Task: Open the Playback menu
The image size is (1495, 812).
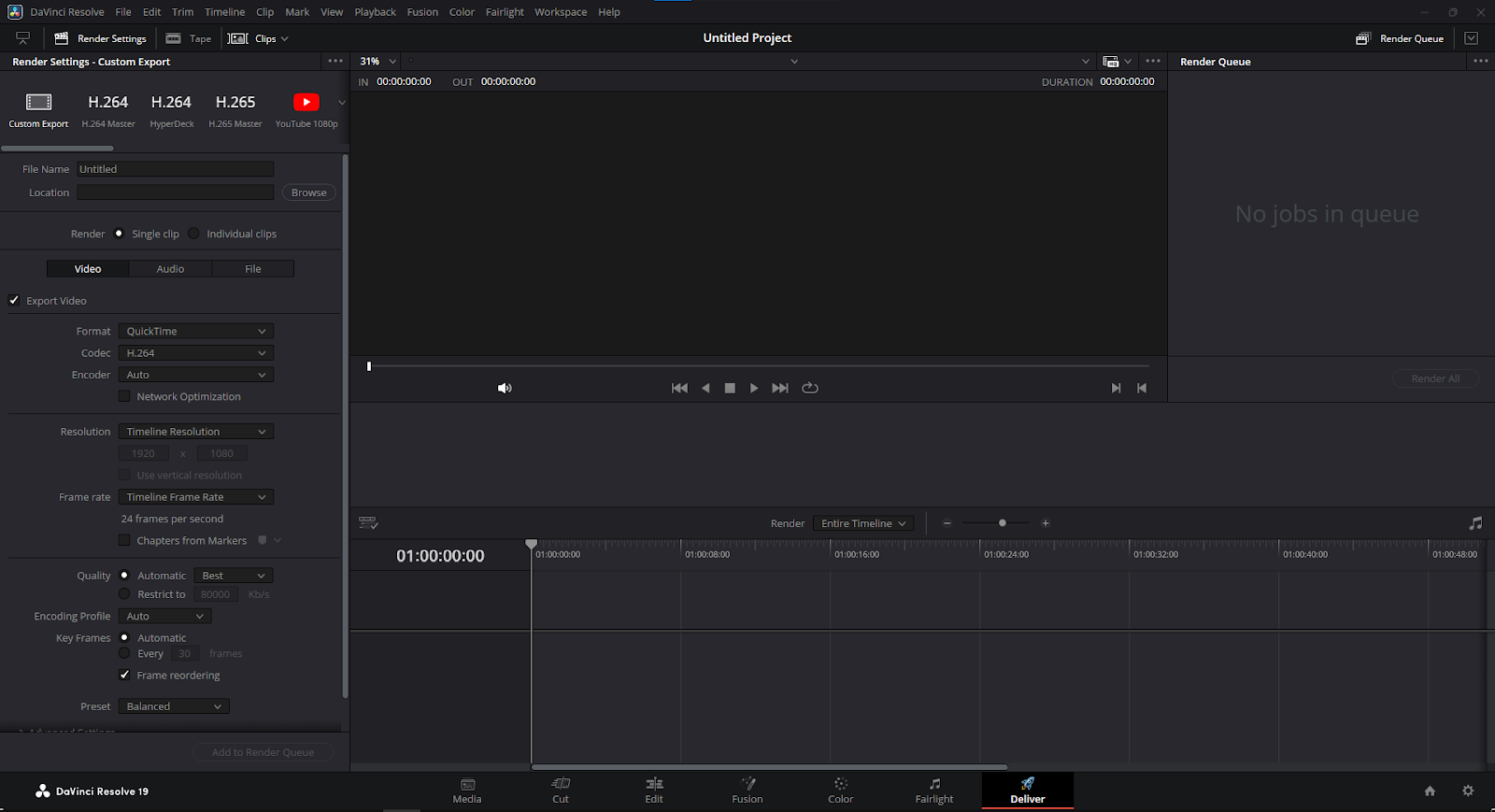Action: pyautogui.click(x=376, y=12)
